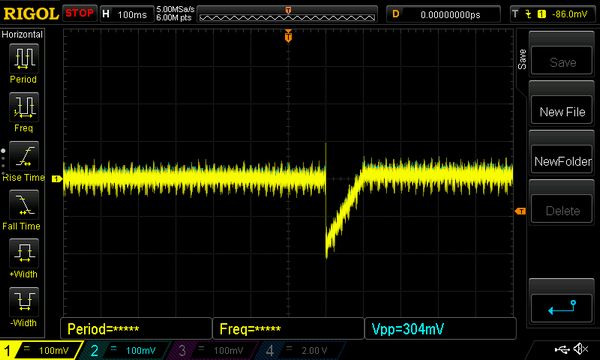Select the Period measurement icon
Screen dimensions: 600x360
24,58
